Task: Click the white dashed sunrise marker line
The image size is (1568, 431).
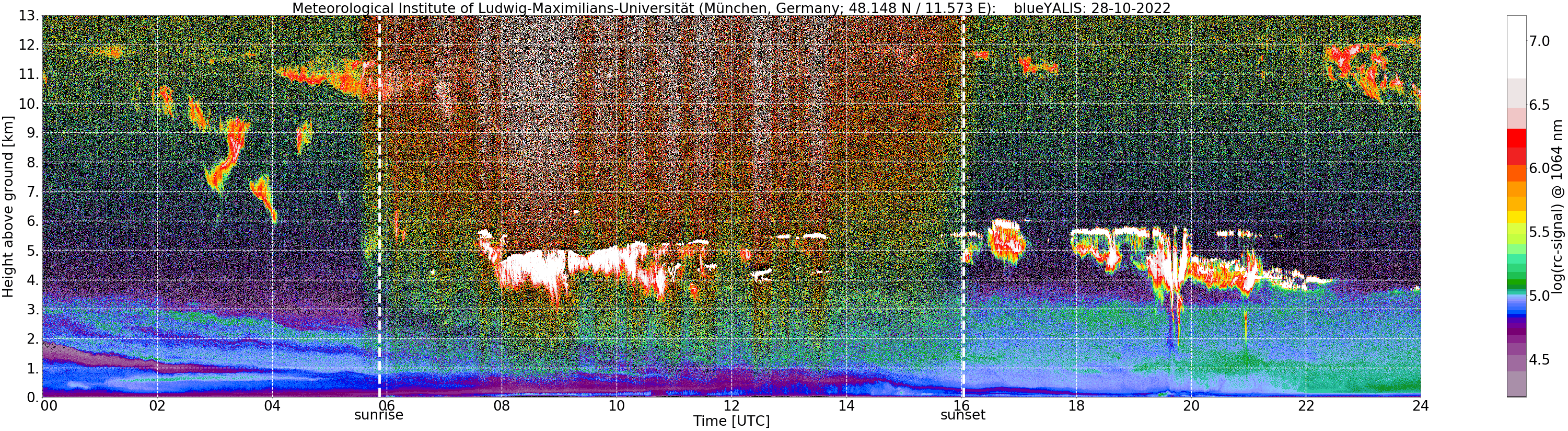Action: click(x=379, y=206)
